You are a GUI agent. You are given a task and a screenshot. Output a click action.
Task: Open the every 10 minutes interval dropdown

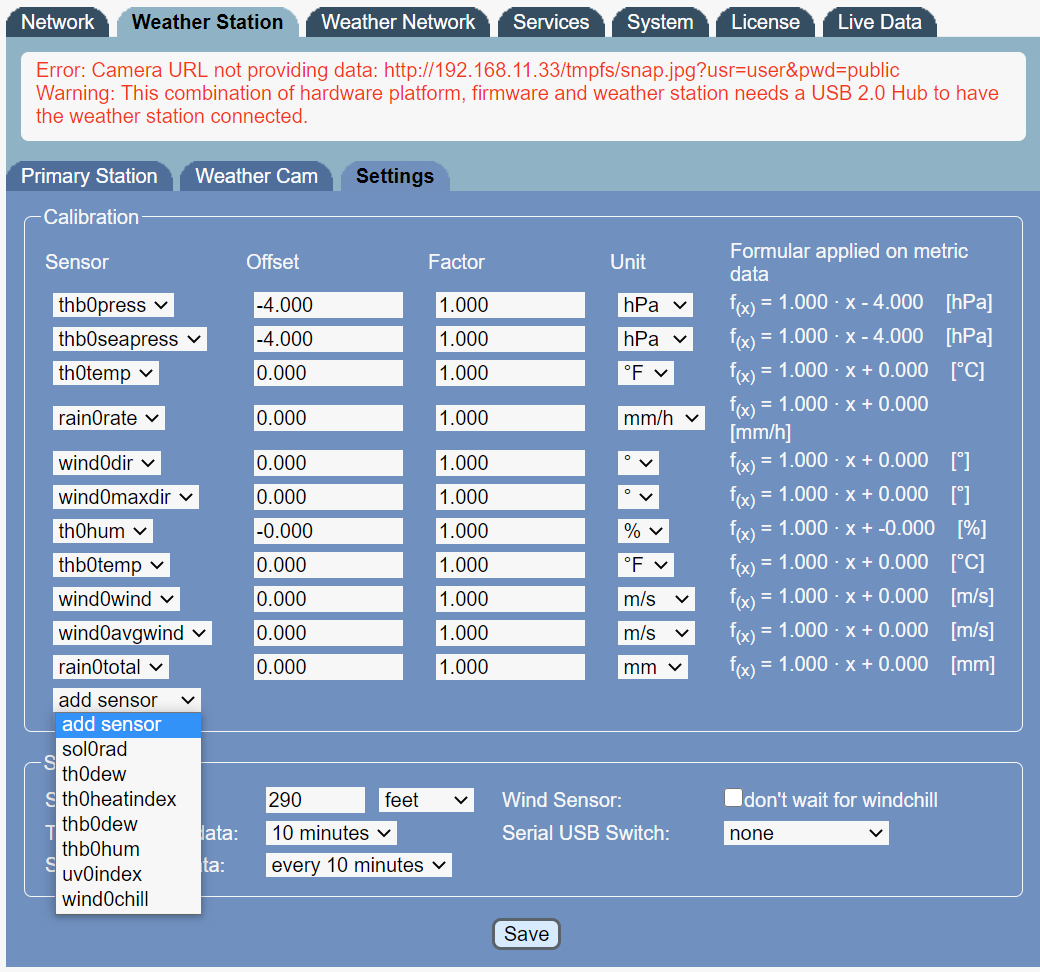pos(359,865)
